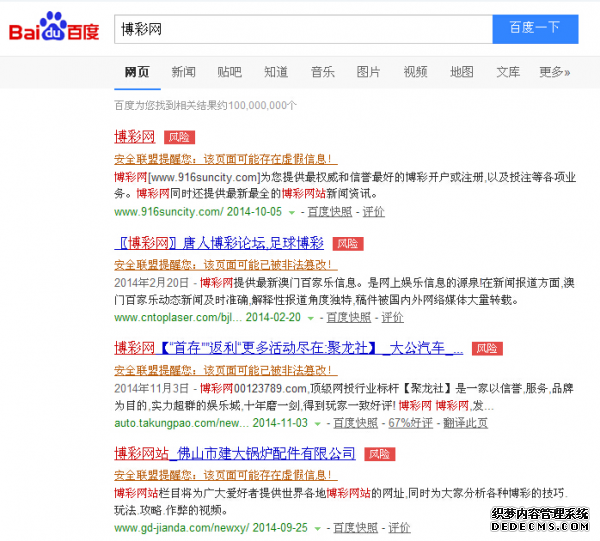Switch to the 地图 tab
Screen dimensions: 600x541
[x=461, y=72]
